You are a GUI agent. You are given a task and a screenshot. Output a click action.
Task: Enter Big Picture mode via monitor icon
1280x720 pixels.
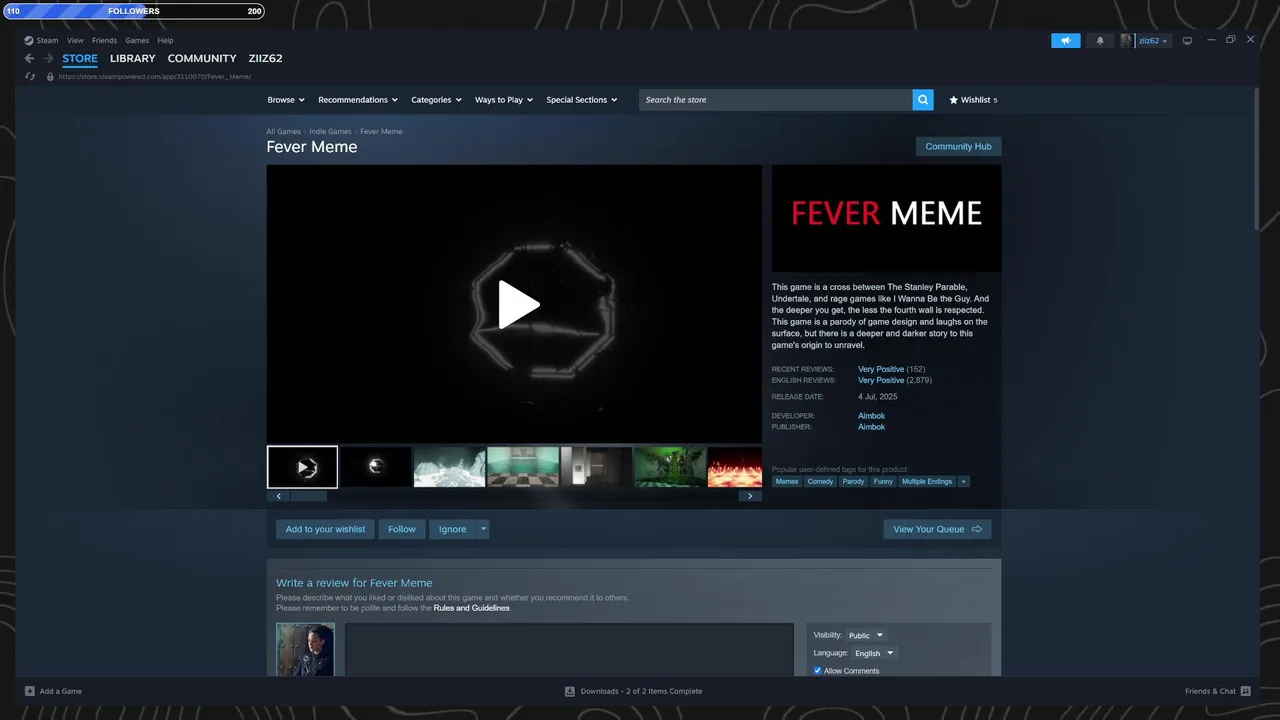(x=1187, y=41)
